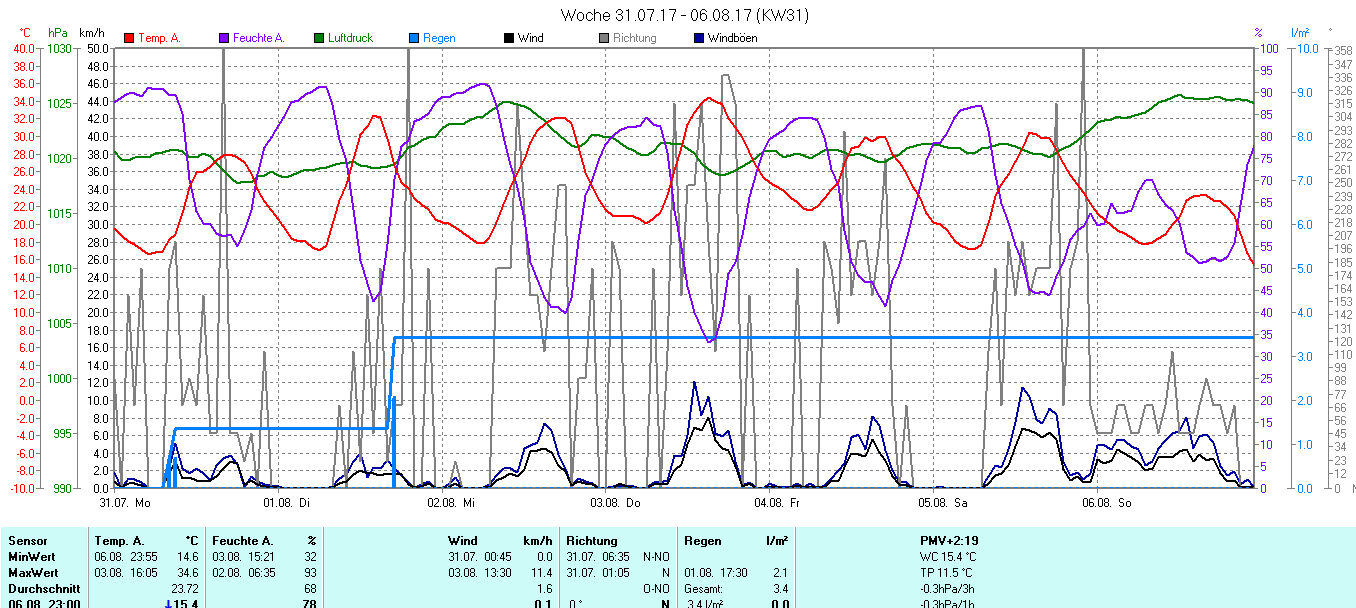The width and height of the screenshot is (1356, 608).
Task: Click the Durchschnitt row label
Action: click(40, 589)
